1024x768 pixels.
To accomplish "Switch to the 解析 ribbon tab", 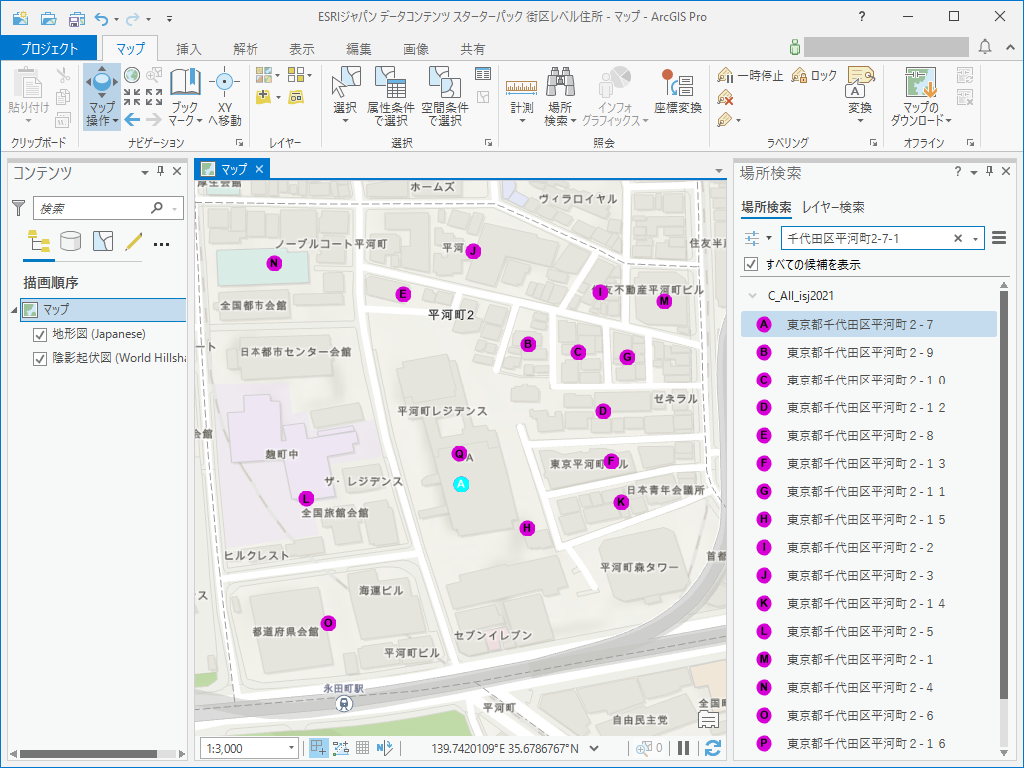I will pyautogui.click(x=245, y=49).
